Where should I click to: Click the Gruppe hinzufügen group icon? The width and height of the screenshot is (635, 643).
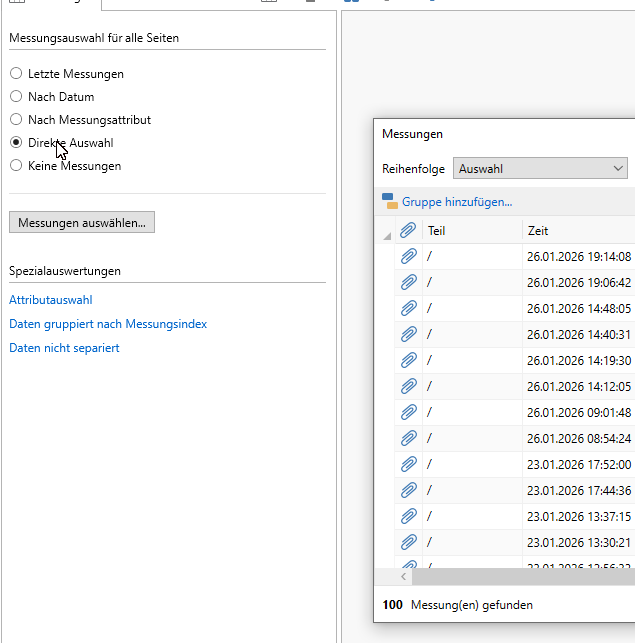coord(390,202)
